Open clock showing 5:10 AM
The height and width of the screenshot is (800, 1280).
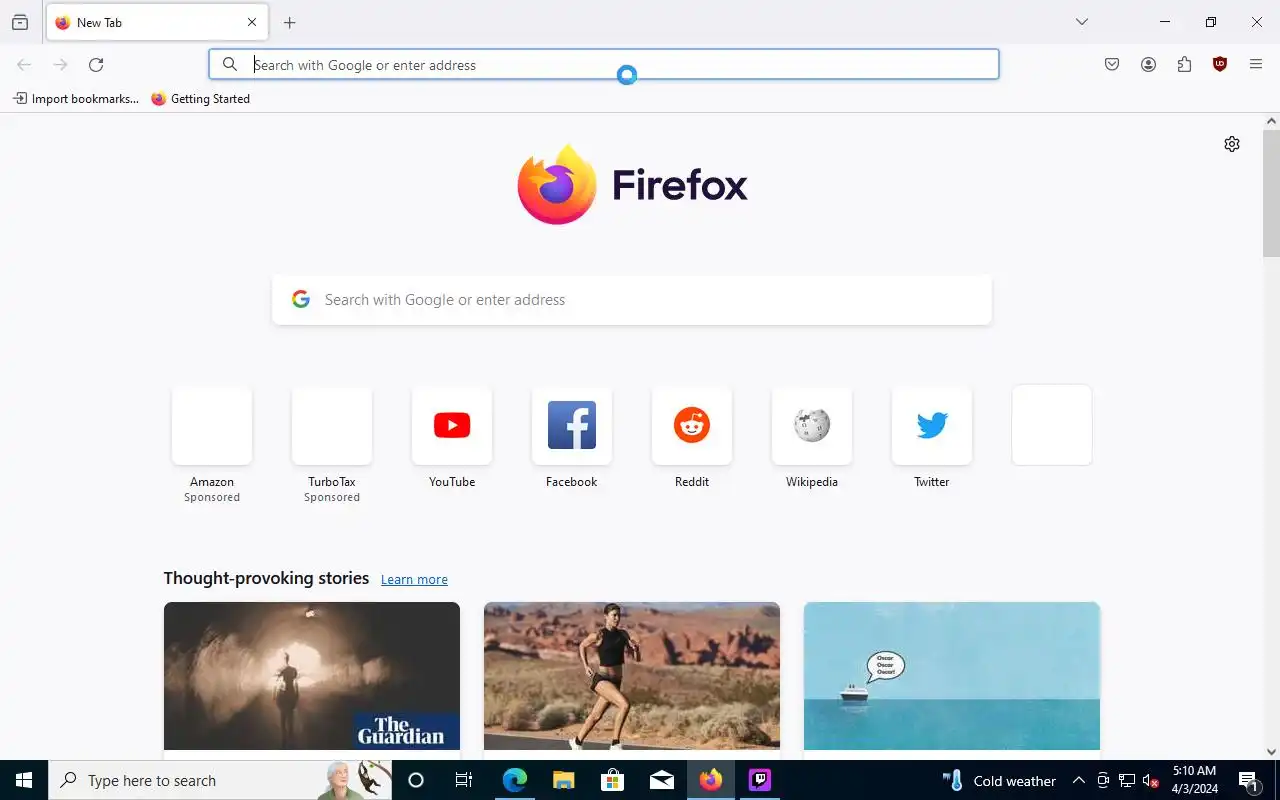[1195, 780]
